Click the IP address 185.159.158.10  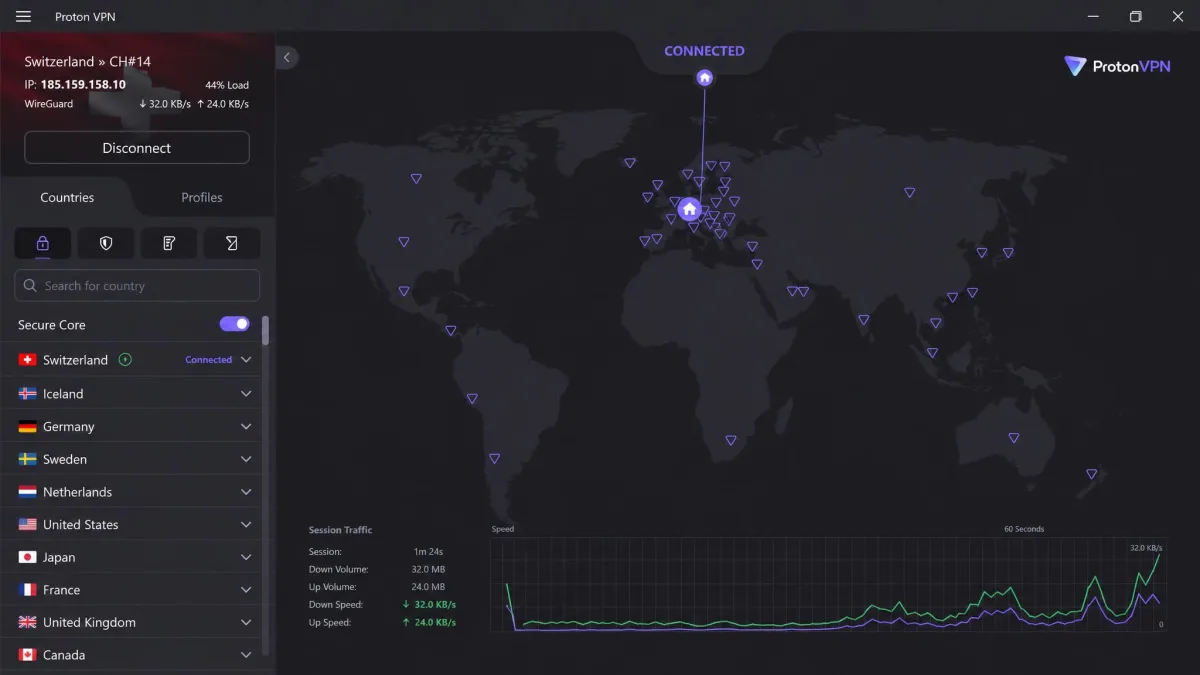(x=83, y=85)
